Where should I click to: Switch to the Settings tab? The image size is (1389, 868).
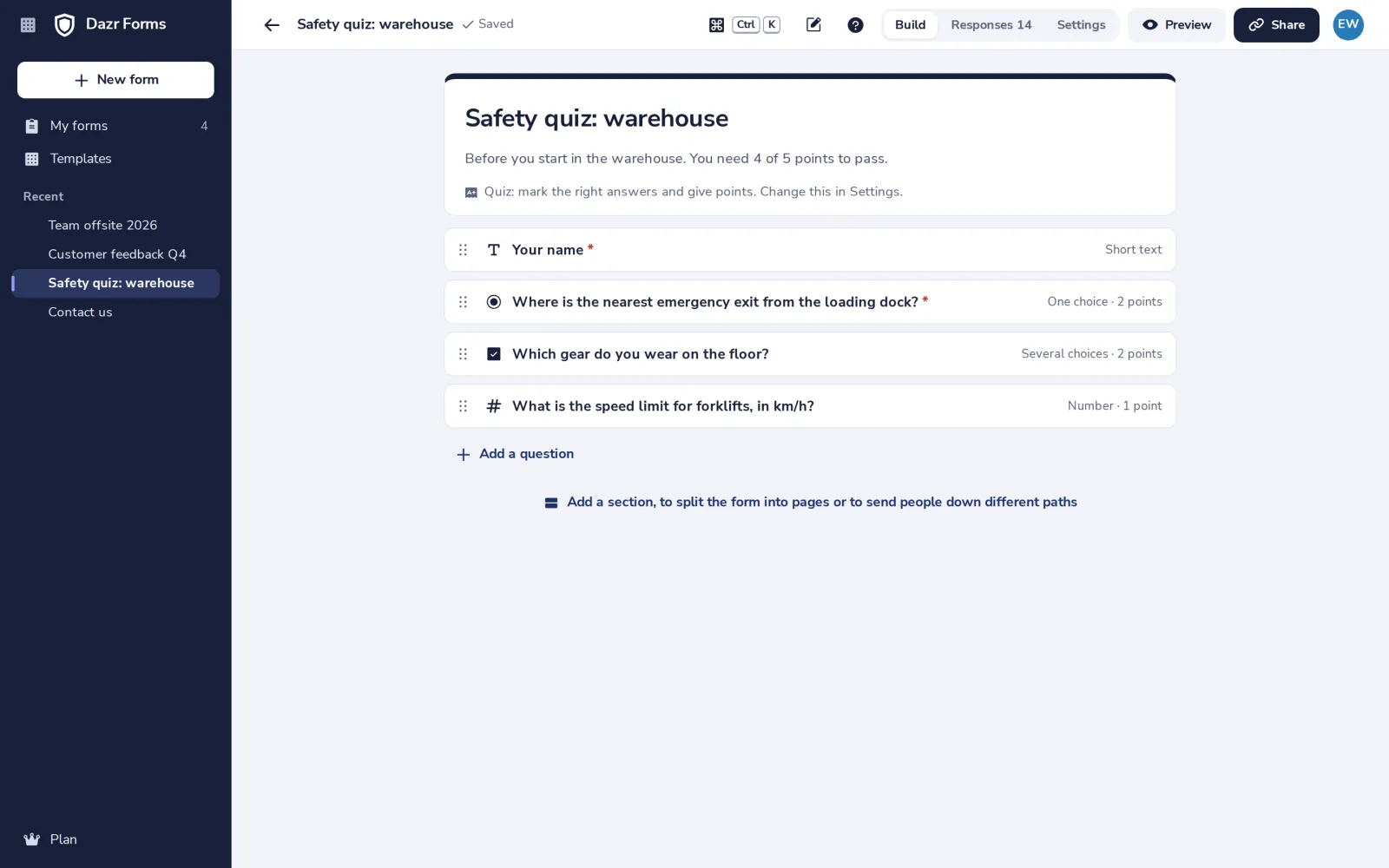click(x=1081, y=25)
